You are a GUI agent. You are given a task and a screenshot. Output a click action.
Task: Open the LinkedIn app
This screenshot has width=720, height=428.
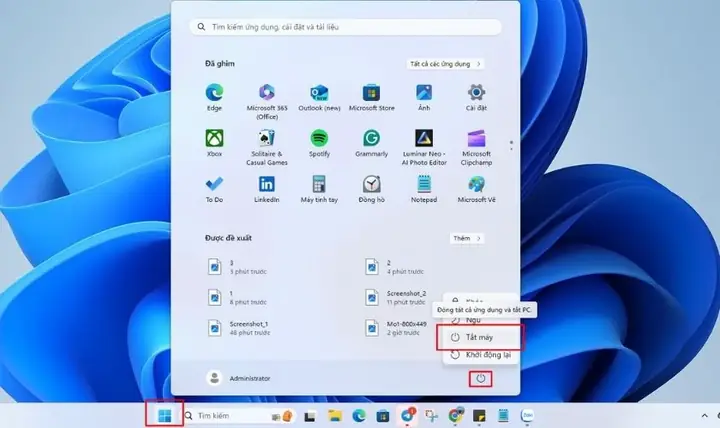tap(267, 189)
